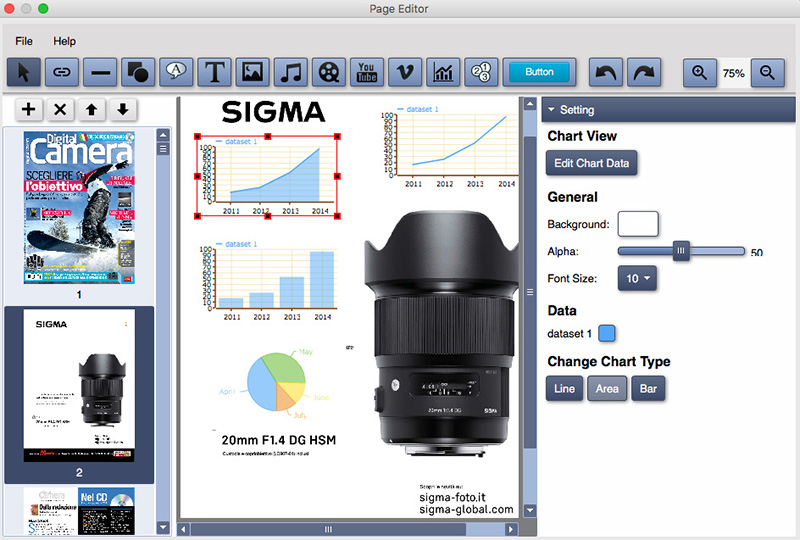Select the SIGMA page 2 thumbnail

click(79, 385)
